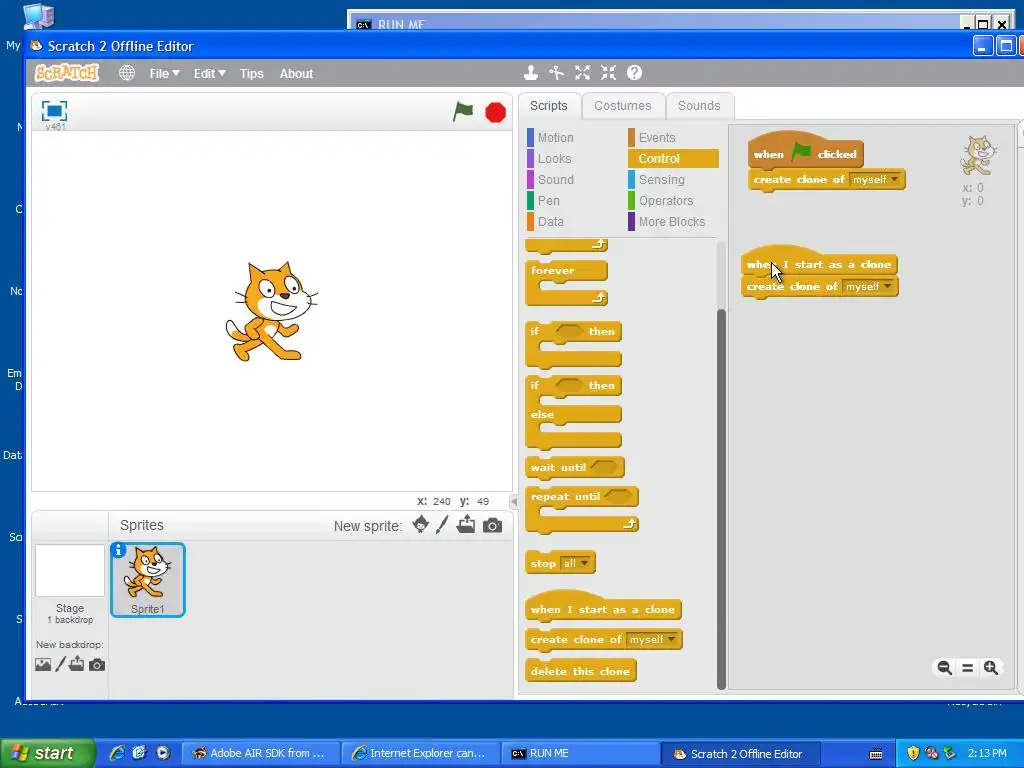
Task: Select the Looks block category
Action: (554, 159)
